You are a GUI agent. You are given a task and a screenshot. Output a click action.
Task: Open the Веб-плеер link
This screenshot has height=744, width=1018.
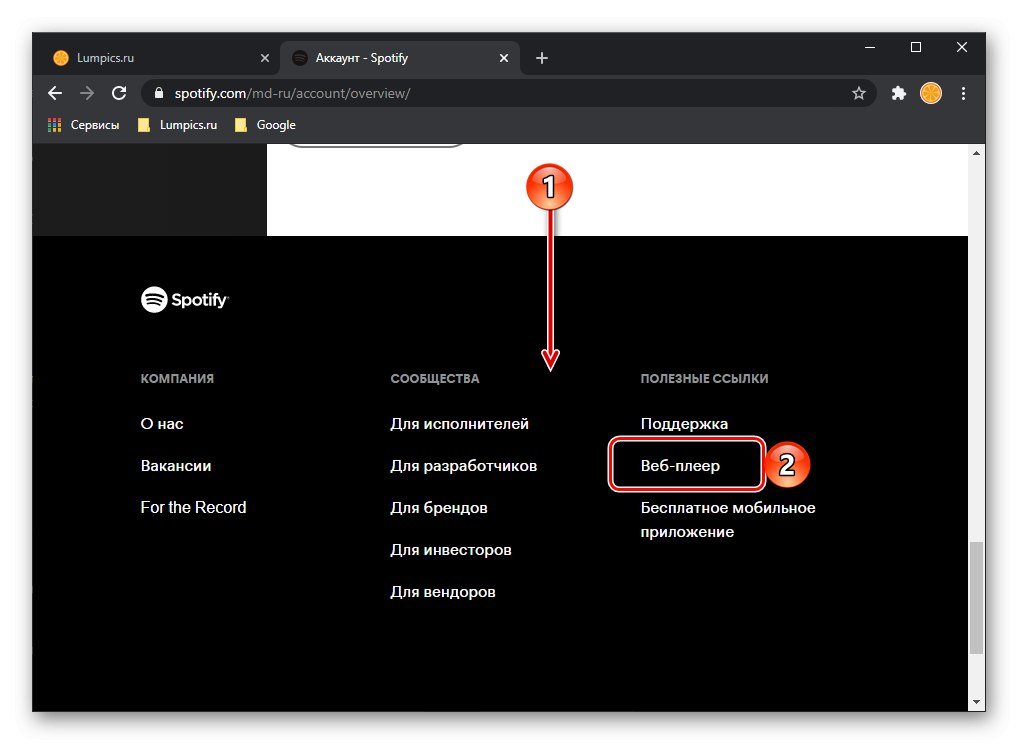[x=680, y=466]
